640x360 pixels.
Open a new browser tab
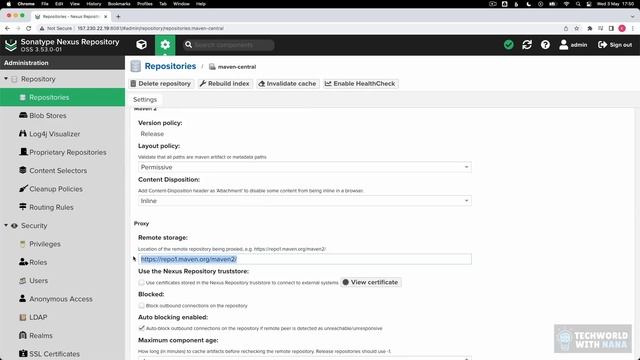pyautogui.click(x=118, y=16)
